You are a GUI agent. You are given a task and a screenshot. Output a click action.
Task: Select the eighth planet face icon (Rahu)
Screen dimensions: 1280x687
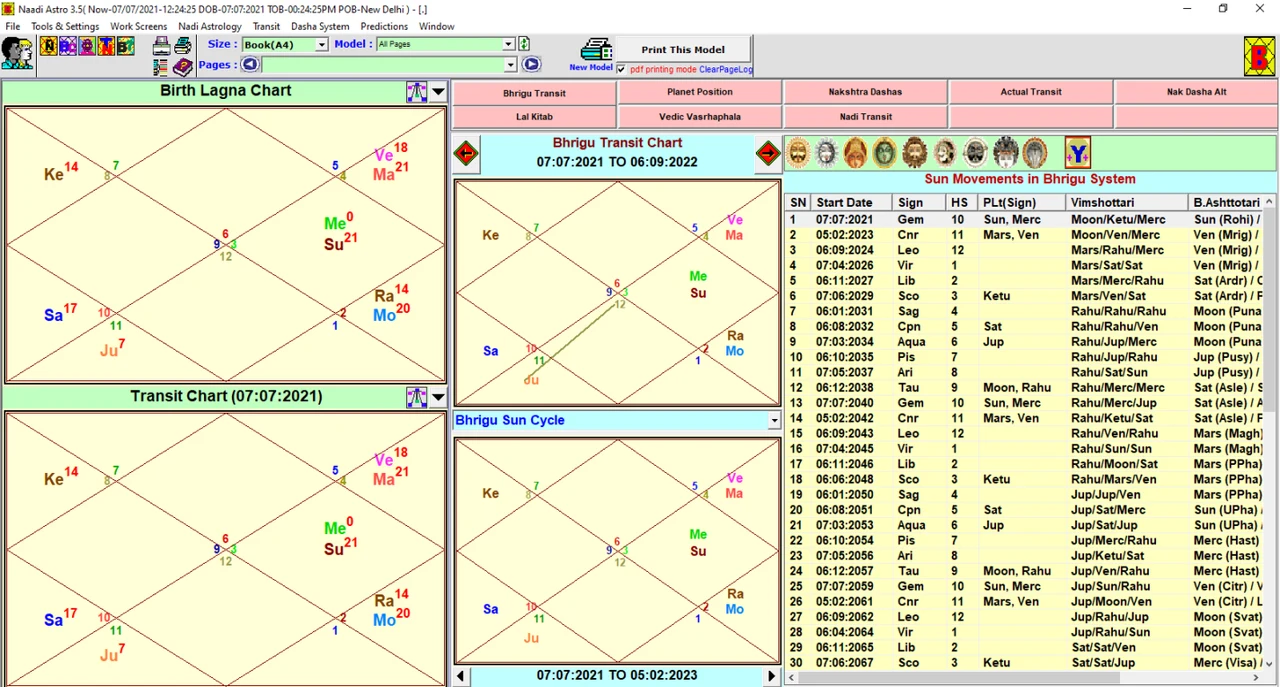point(1006,152)
